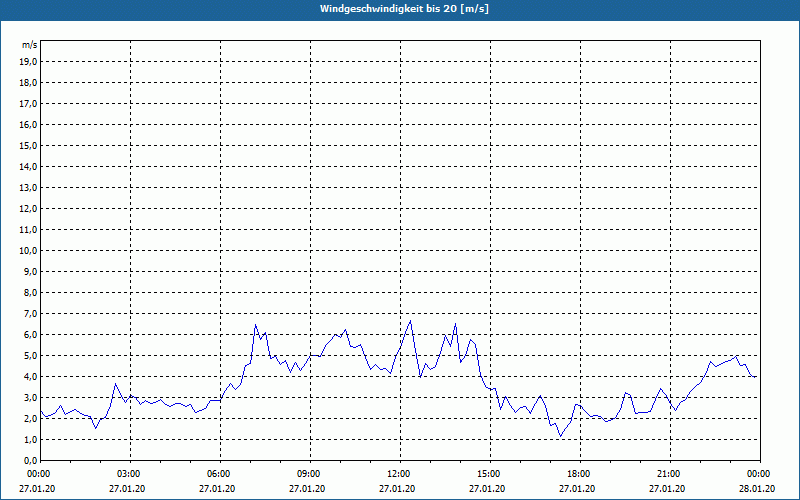Pick the '4,0' y-axis label
The width and height of the screenshot is (800, 500).
tap(30, 377)
